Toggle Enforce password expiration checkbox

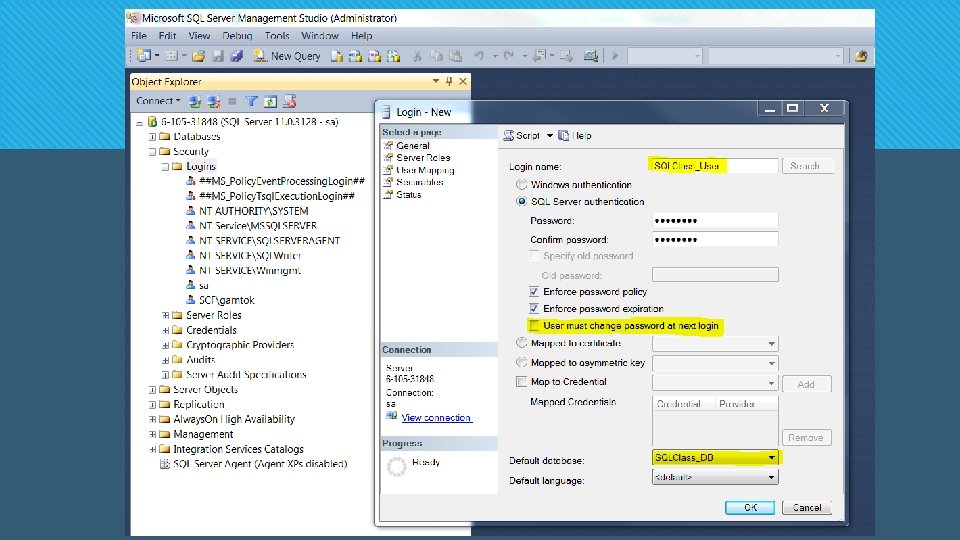(x=534, y=308)
